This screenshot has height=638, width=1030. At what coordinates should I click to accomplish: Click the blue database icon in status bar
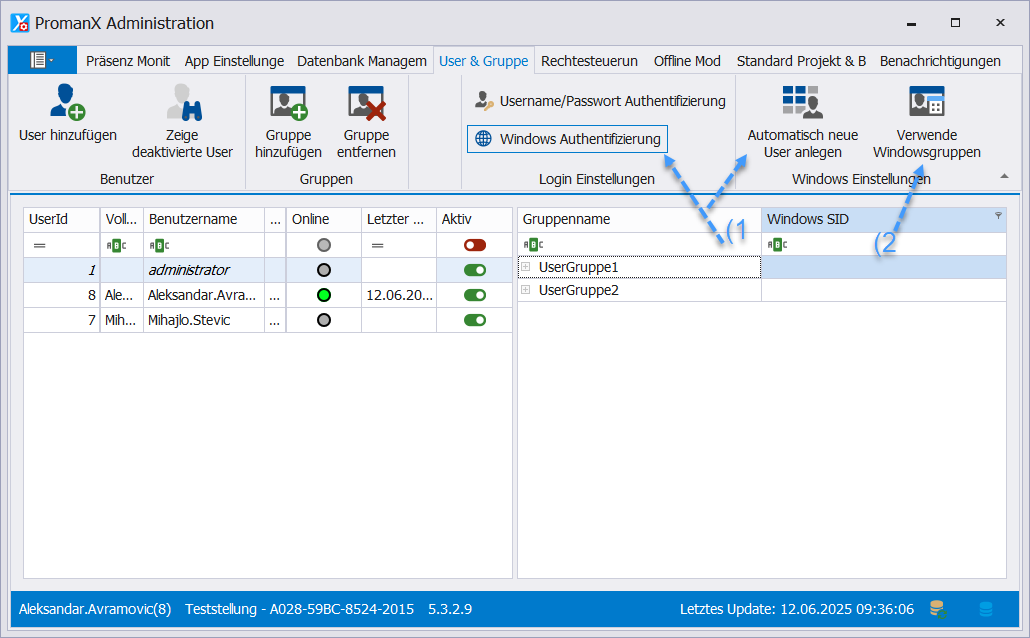(985, 609)
